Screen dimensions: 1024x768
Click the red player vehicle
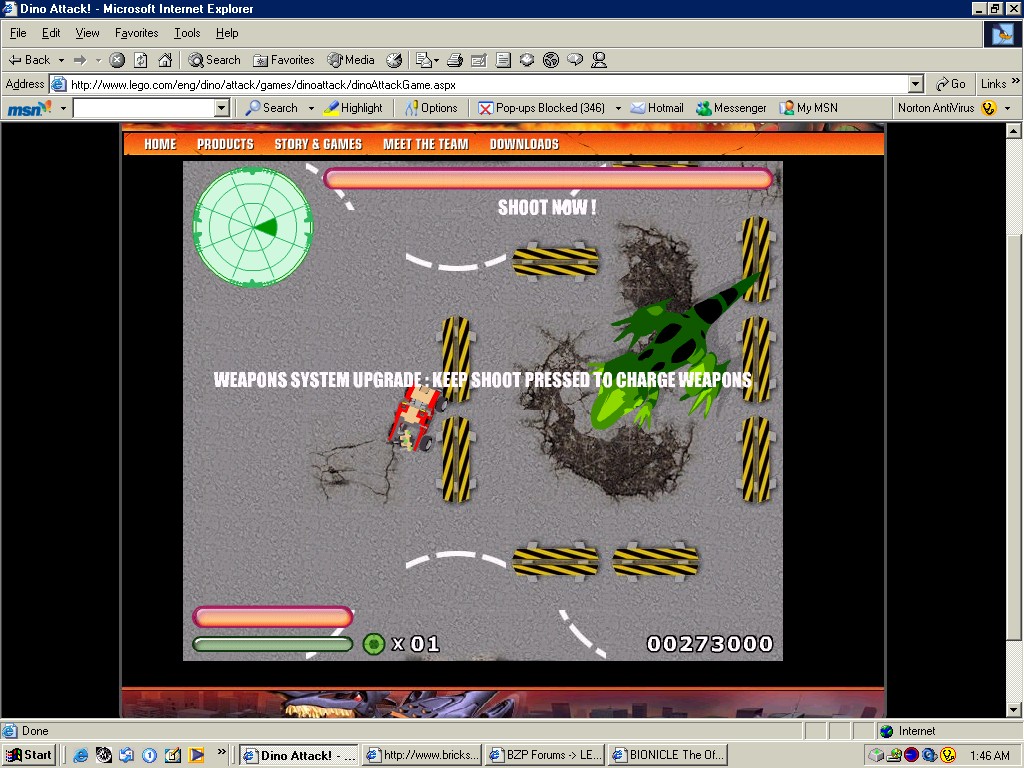(x=417, y=418)
